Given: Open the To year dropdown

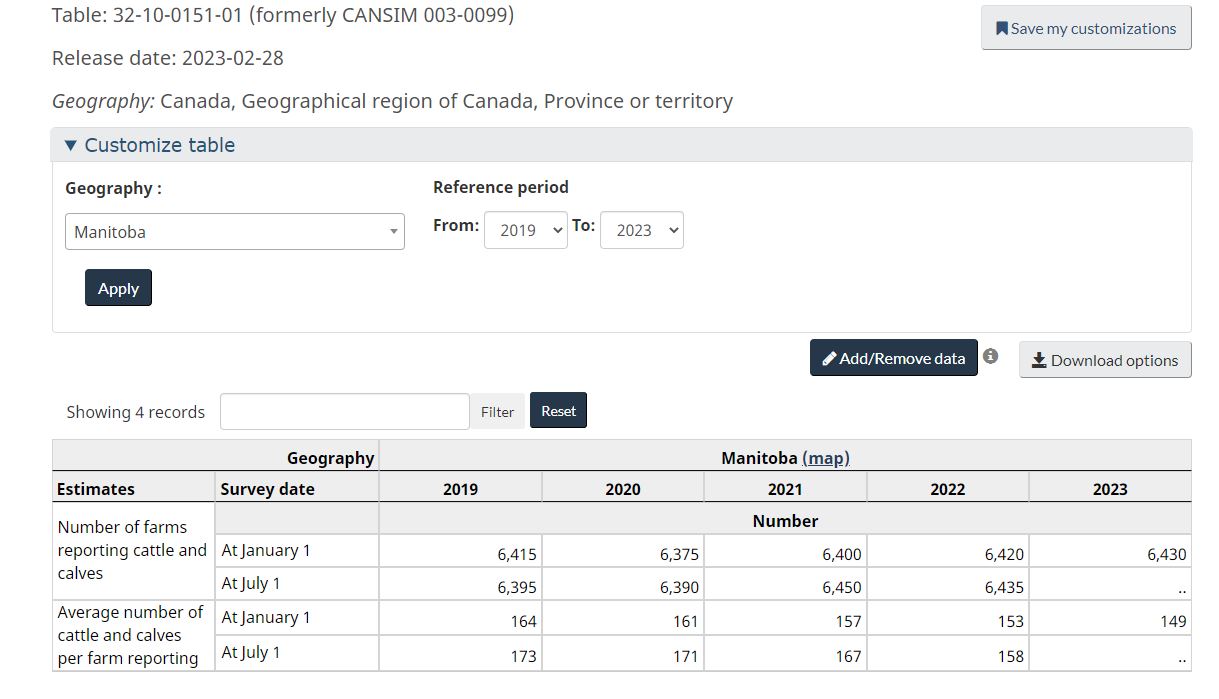Looking at the screenshot, I should (641, 230).
